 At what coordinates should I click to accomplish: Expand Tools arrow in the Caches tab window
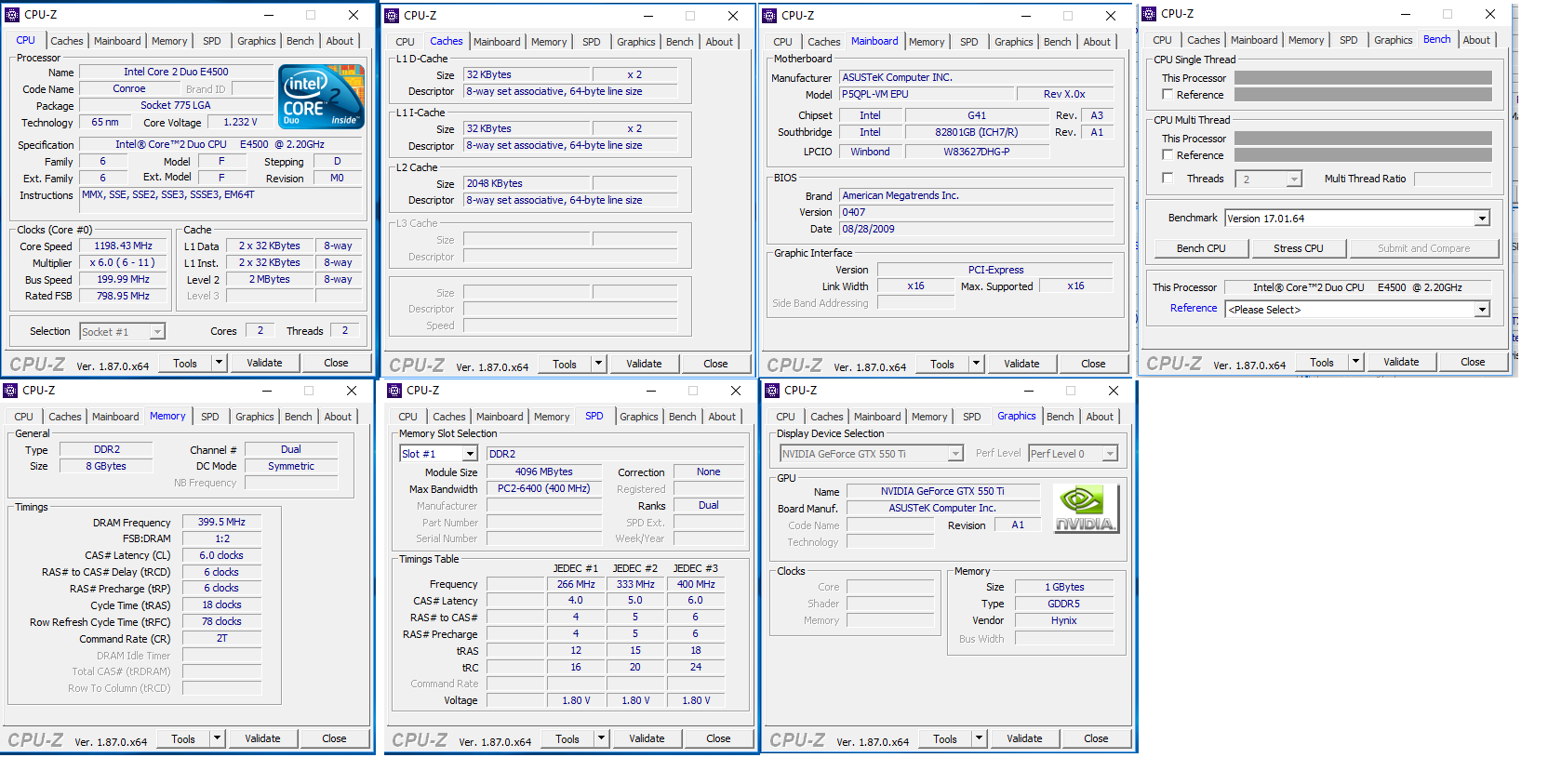pos(599,364)
